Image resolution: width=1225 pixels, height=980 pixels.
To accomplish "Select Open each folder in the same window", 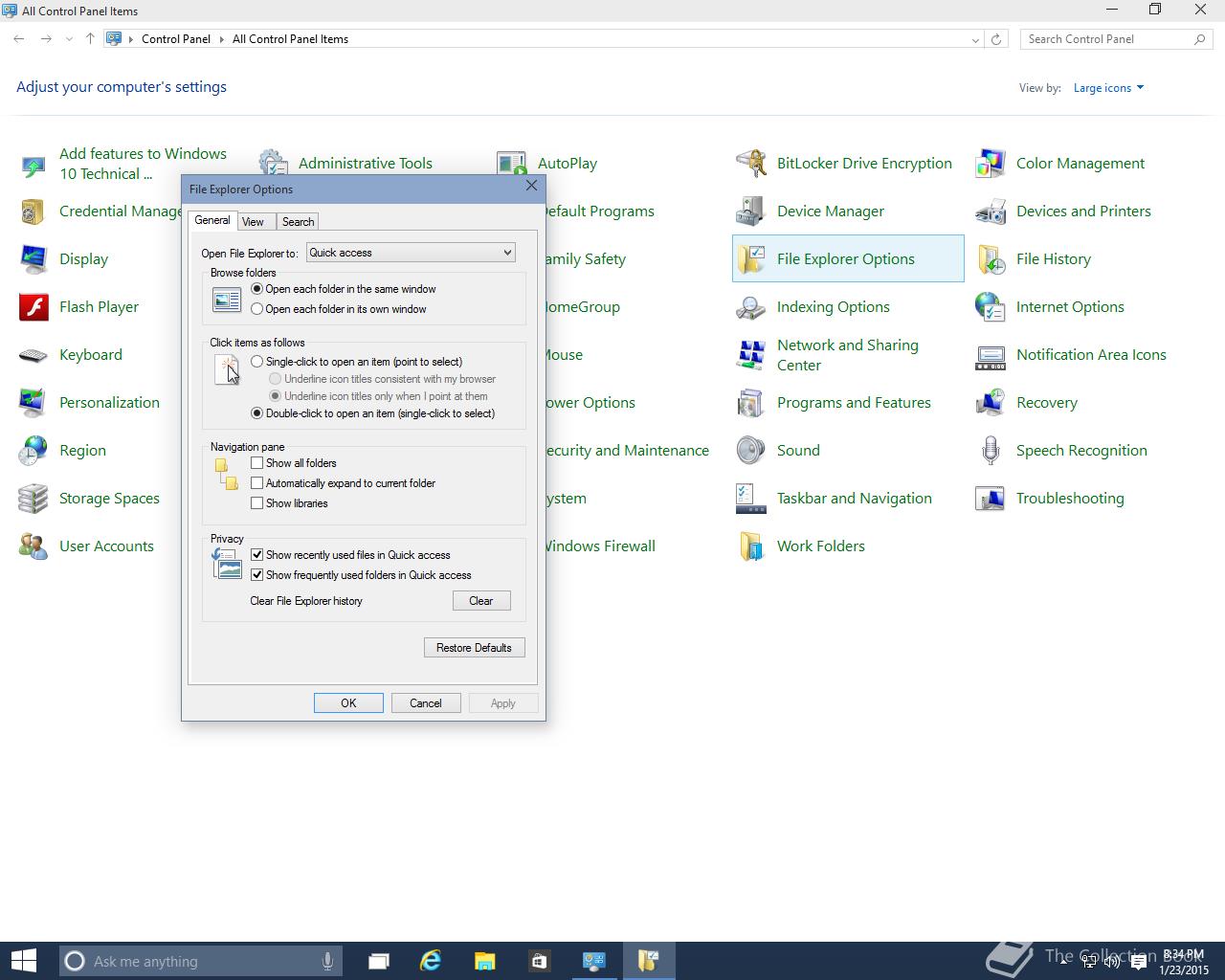I will coord(256,289).
